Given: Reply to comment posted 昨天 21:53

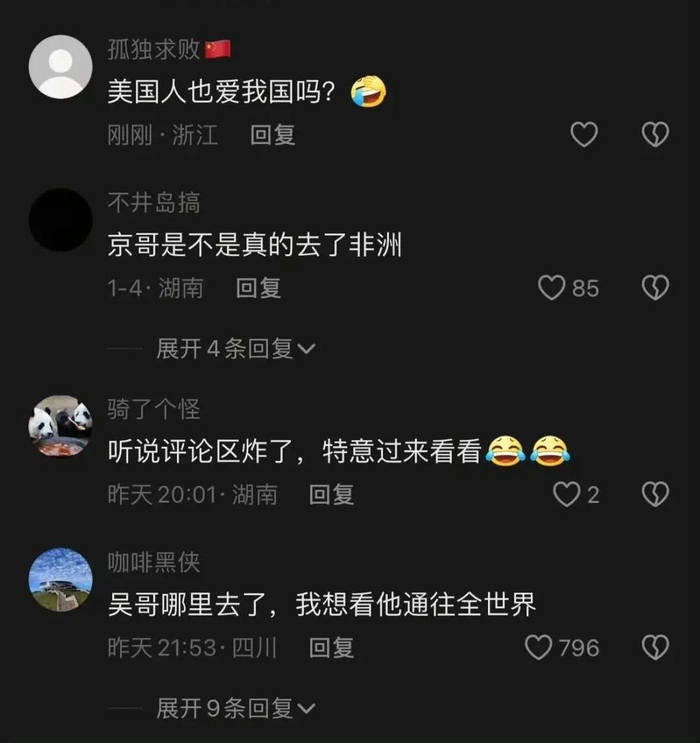Looking at the screenshot, I should coord(331,648).
